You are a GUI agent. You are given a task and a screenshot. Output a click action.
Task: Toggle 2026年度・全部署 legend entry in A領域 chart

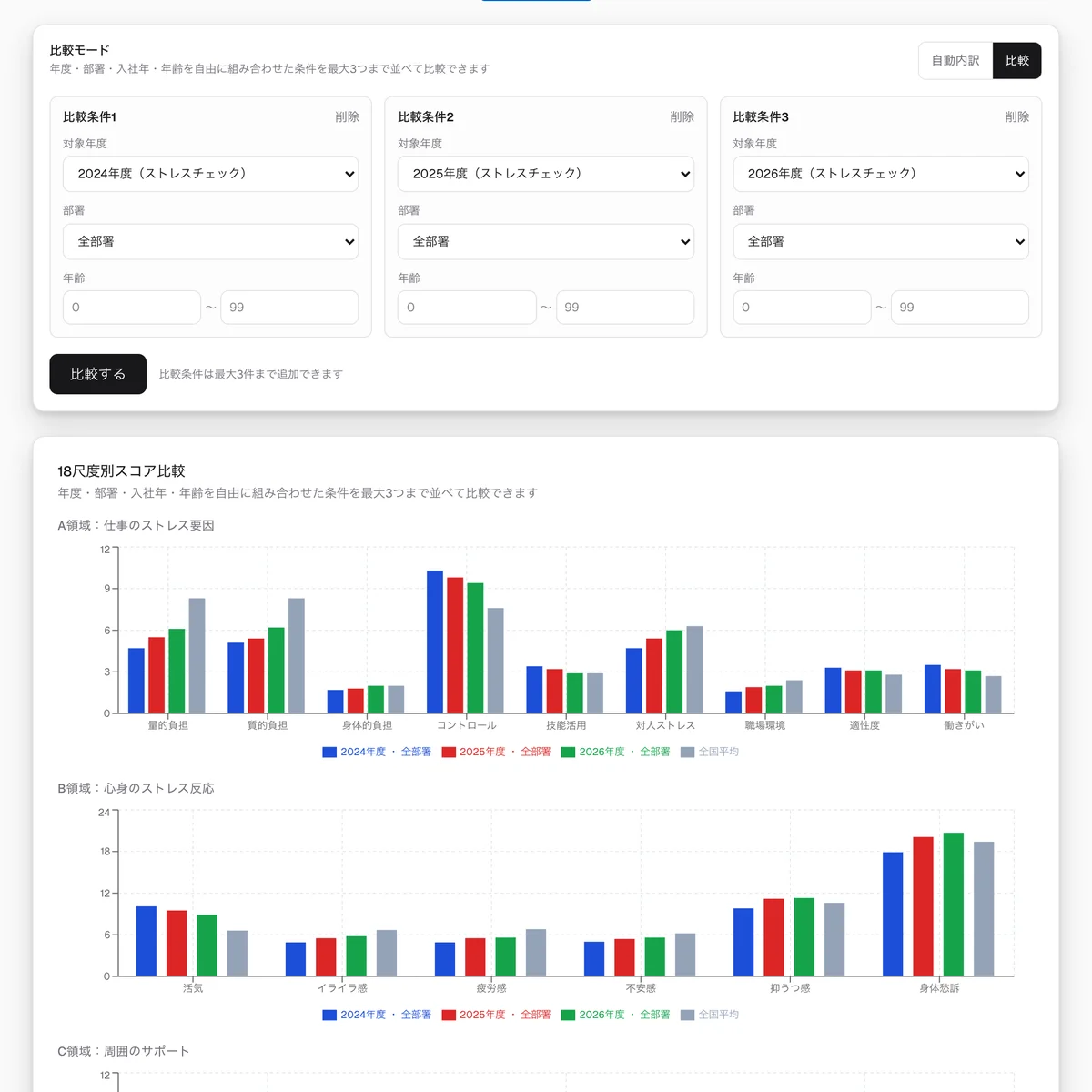tap(616, 753)
